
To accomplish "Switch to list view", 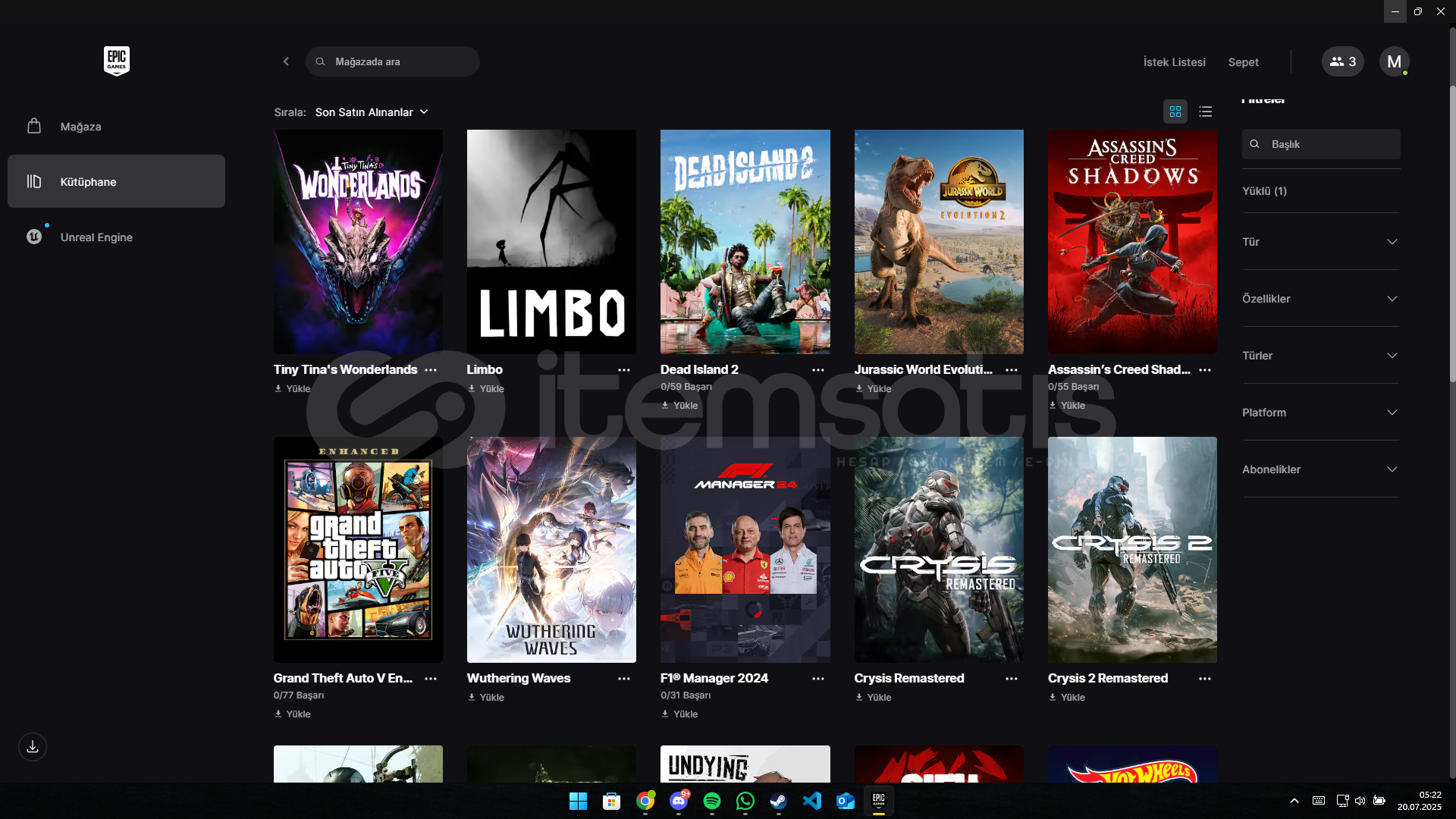I will 1206,111.
